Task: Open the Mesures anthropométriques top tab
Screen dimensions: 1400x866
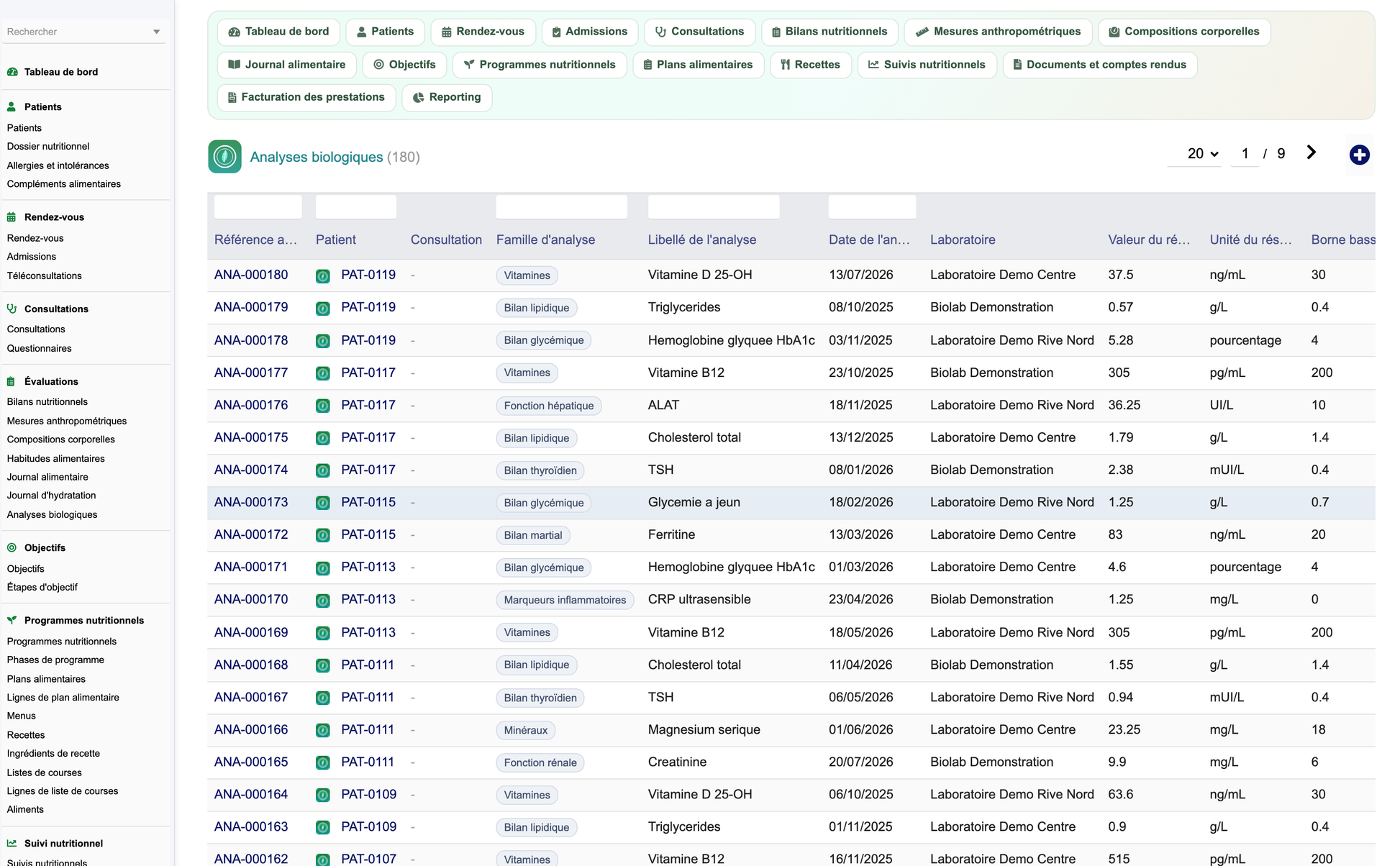Action: 998,32
